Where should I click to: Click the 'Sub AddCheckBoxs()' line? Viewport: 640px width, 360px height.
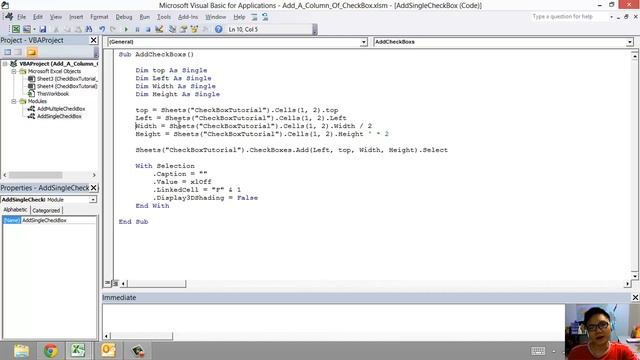(156, 54)
